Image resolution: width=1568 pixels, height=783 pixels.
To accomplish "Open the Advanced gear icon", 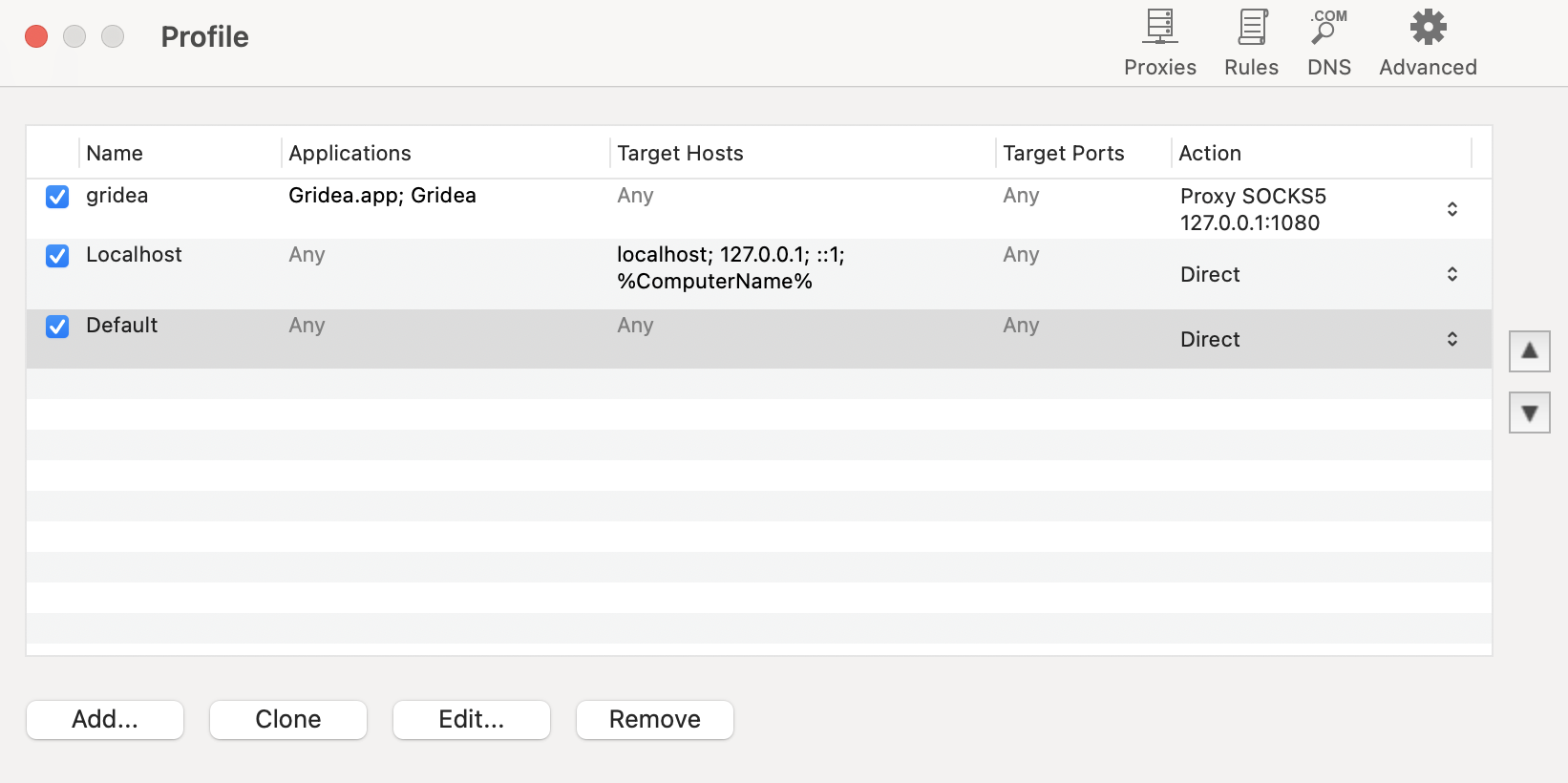I will point(1428,29).
